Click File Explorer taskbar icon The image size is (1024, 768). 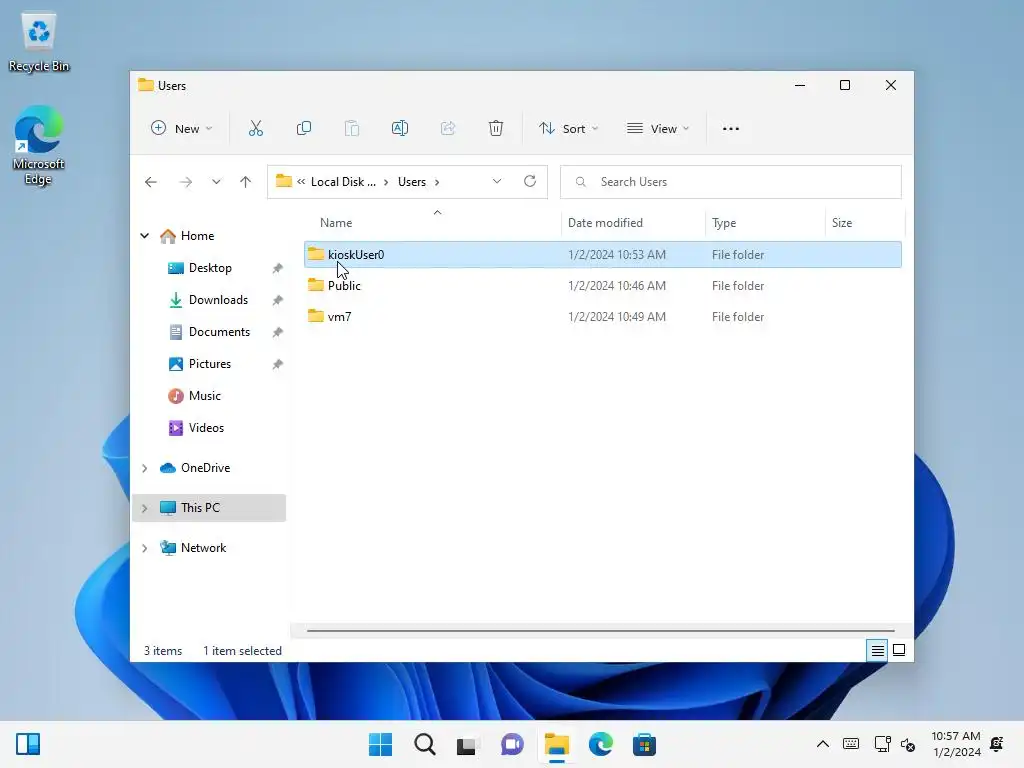pos(557,744)
